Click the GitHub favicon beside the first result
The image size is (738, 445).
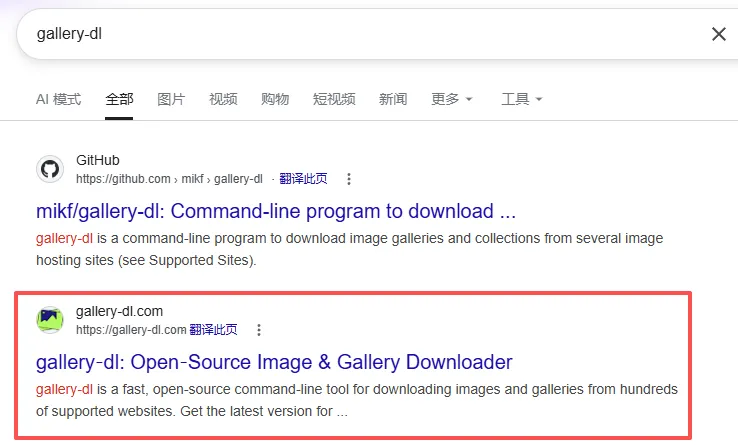click(x=50, y=169)
